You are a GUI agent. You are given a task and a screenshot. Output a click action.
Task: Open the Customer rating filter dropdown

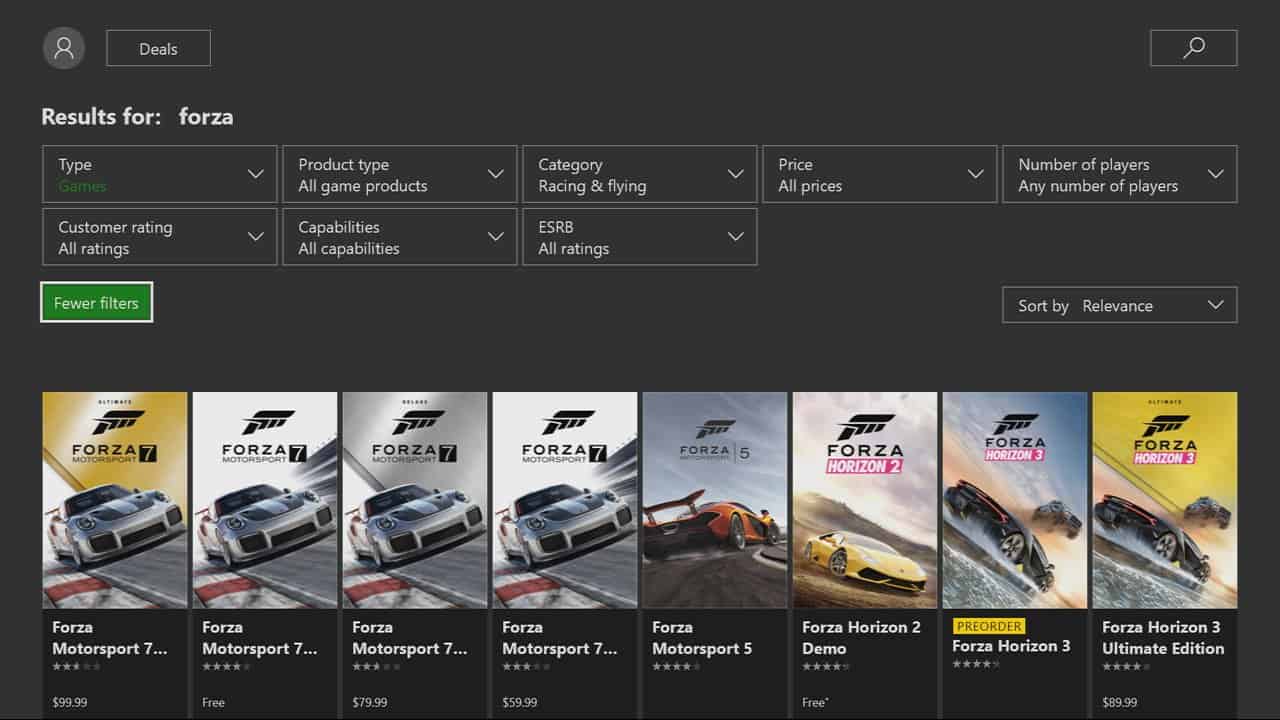click(160, 237)
